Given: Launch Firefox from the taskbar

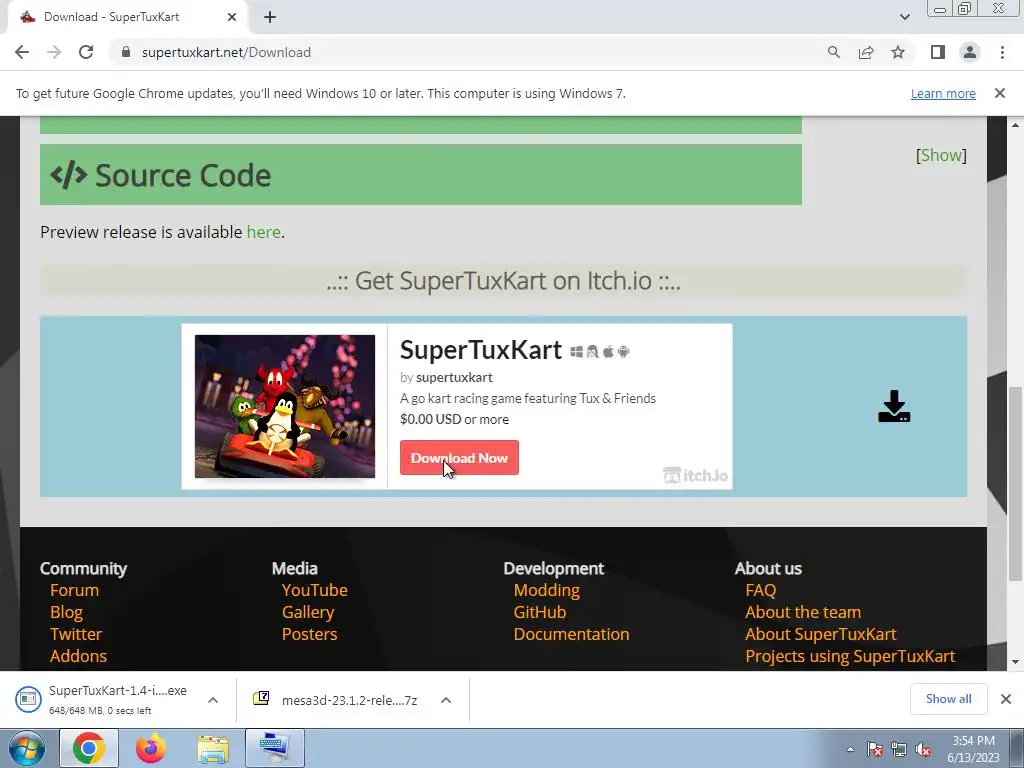Looking at the screenshot, I should [151, 748].
